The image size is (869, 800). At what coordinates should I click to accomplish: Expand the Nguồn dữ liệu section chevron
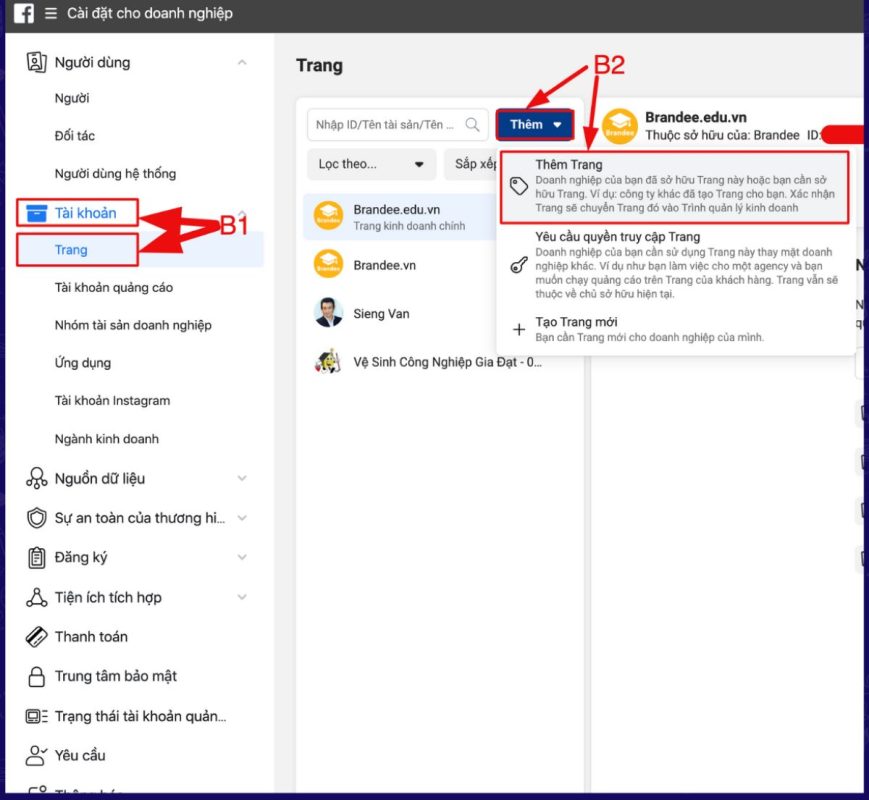242,478
